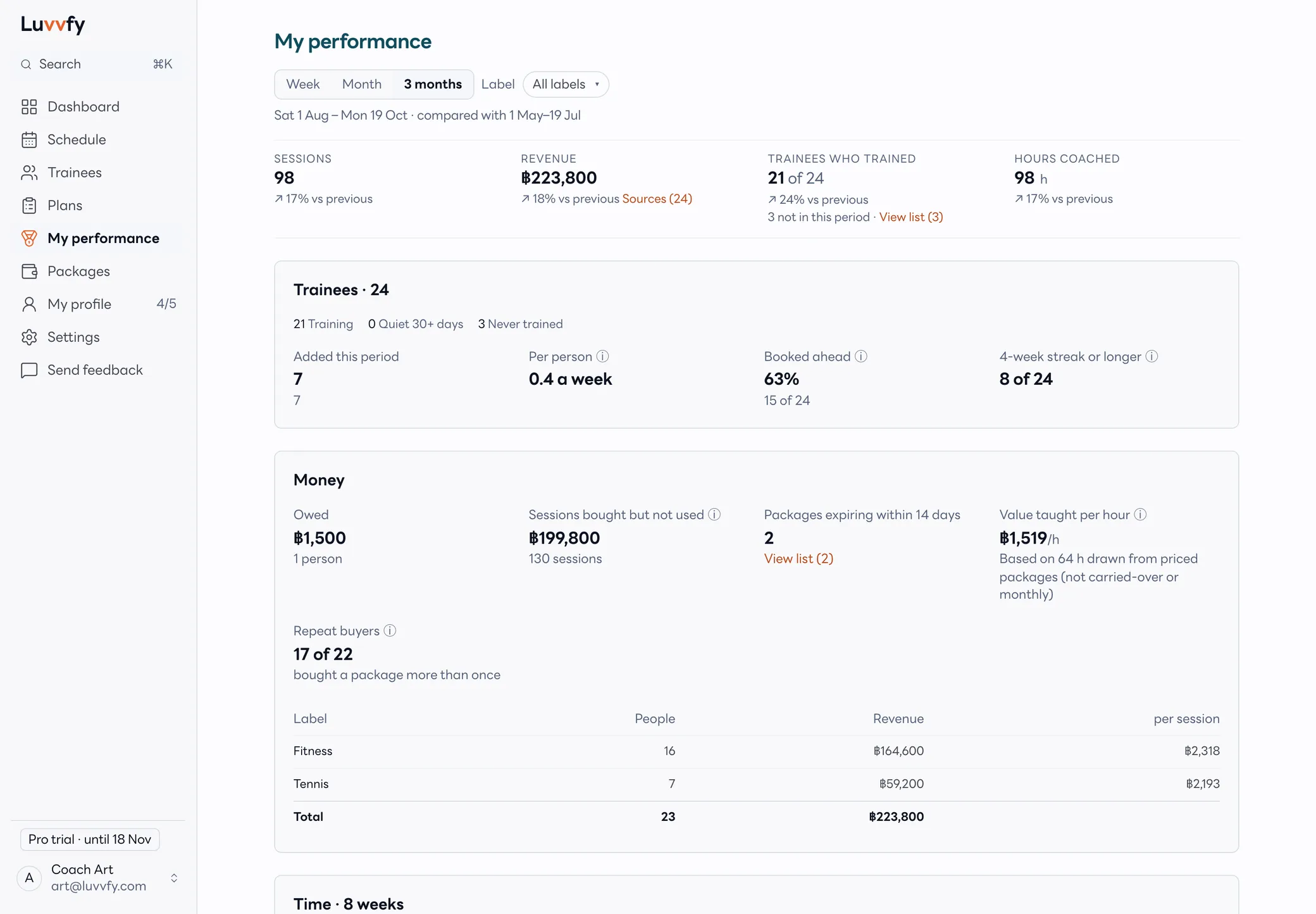
Task: Show info for Per person metric
Action: [x=602, y=356]
